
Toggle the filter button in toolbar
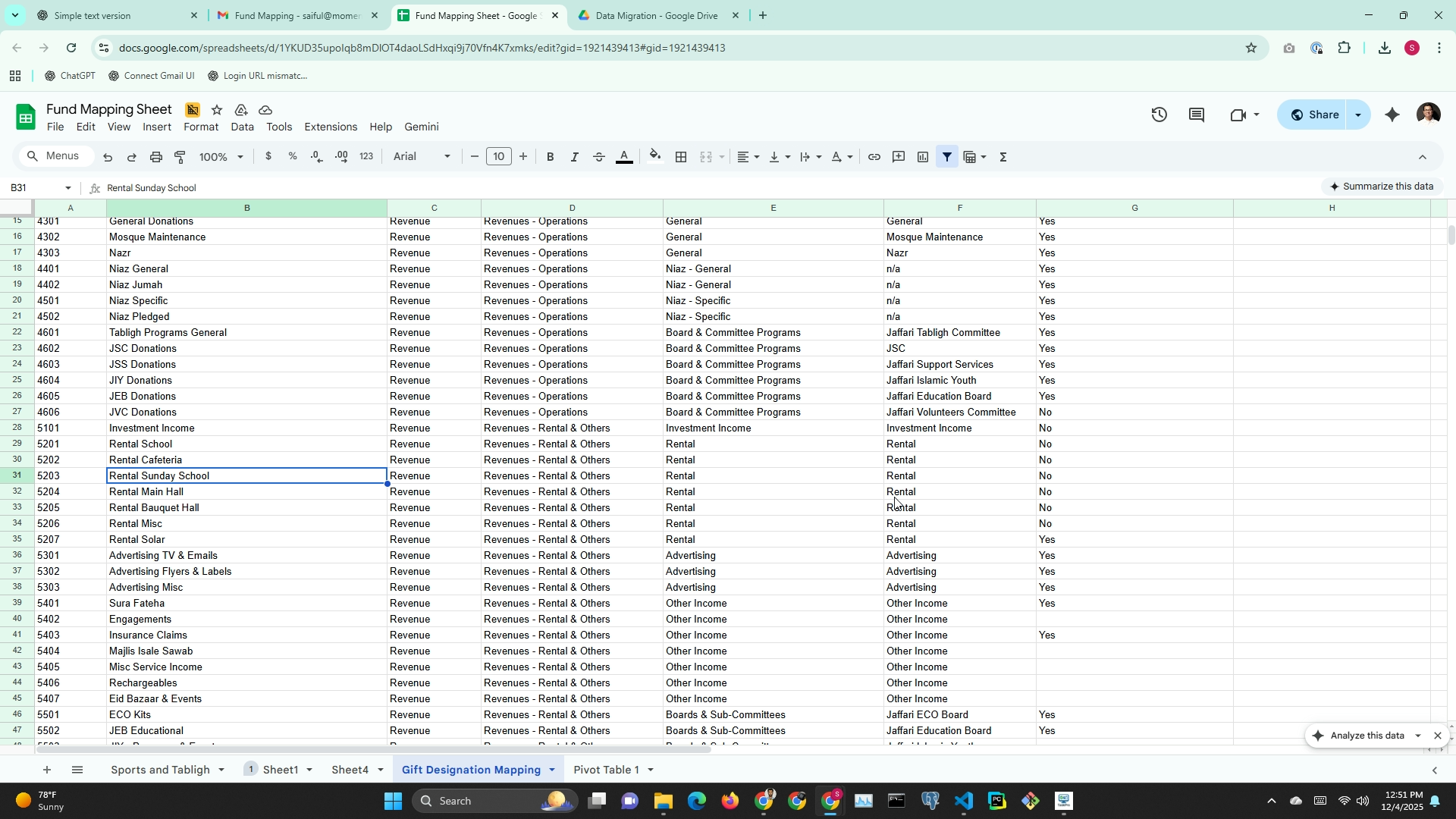pos(946,157)
